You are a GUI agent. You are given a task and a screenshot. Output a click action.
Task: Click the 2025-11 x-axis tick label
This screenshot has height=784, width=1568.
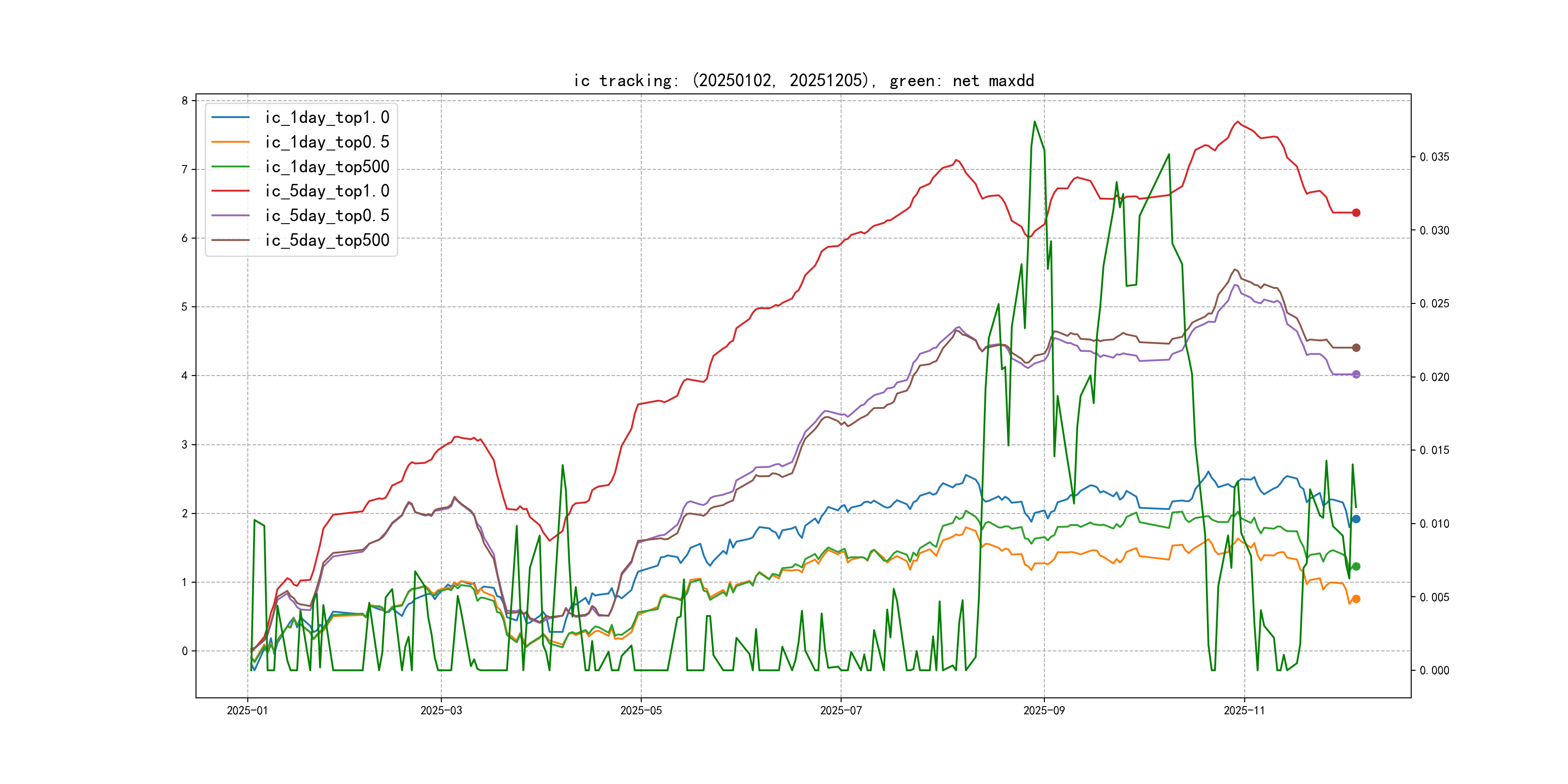(1244, 710)
